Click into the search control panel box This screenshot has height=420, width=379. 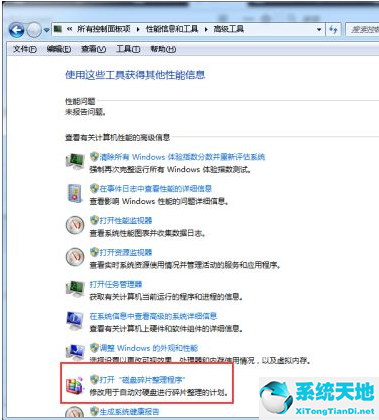click(x=362, y=30)
